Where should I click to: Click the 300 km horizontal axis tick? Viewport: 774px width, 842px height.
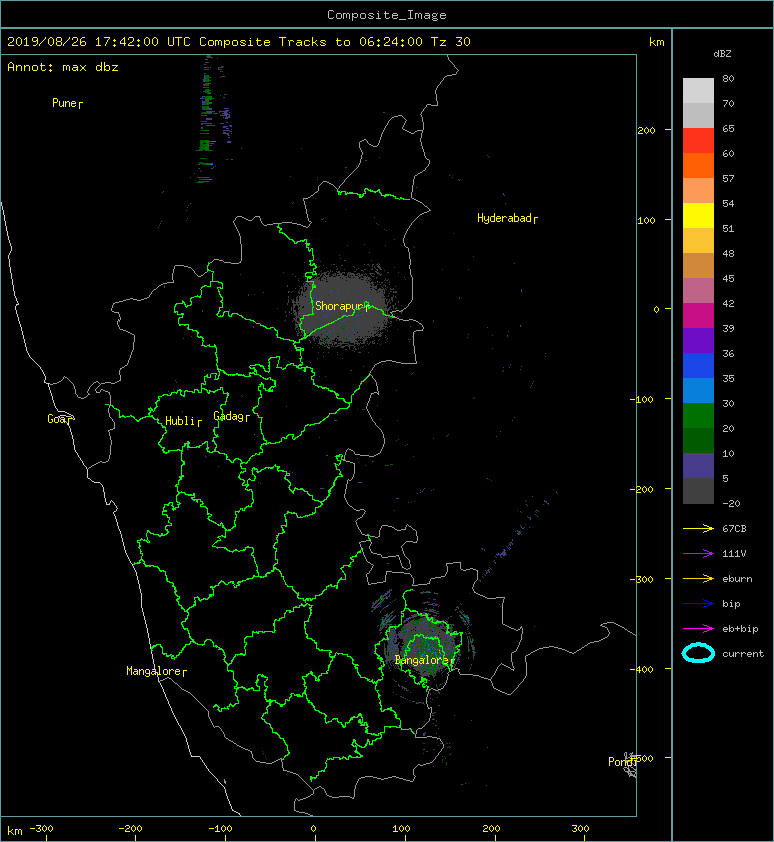pyautogui.click(x=580, y=829)
